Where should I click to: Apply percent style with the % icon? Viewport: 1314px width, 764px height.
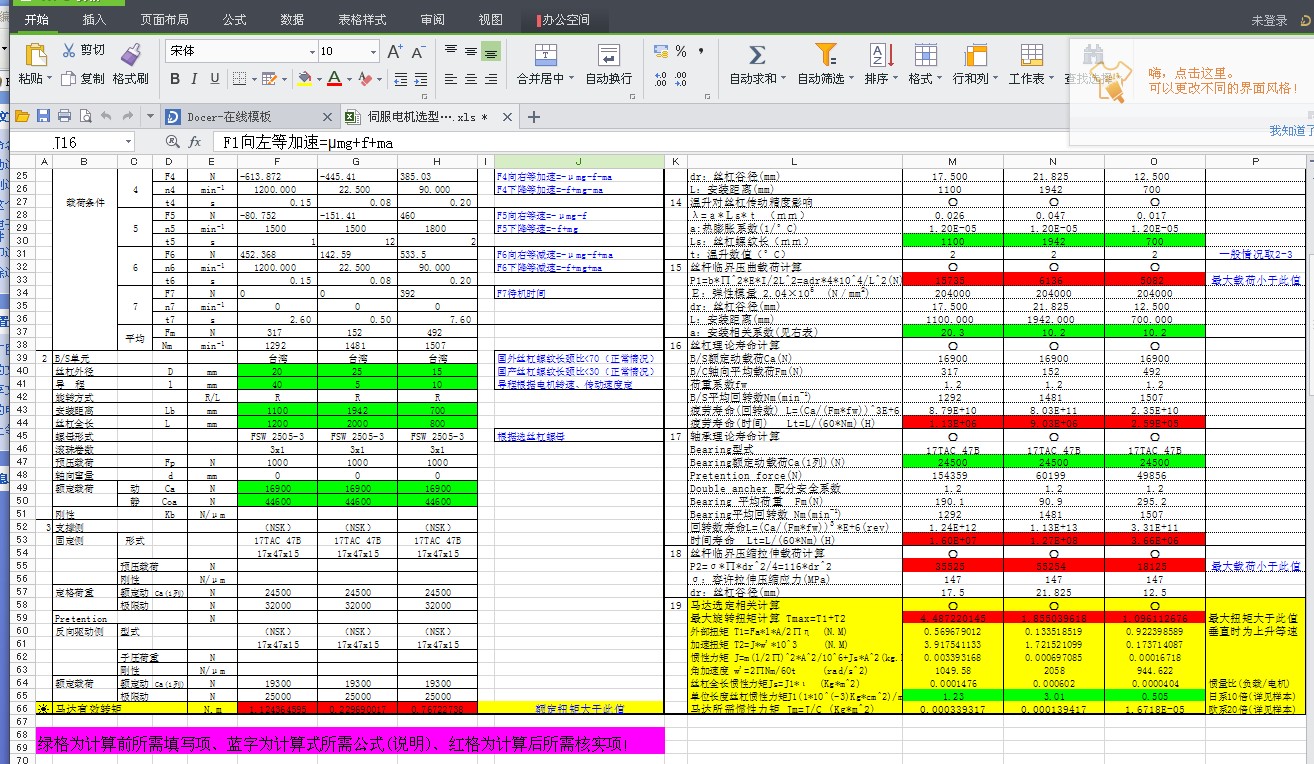(x=681, y=51)
